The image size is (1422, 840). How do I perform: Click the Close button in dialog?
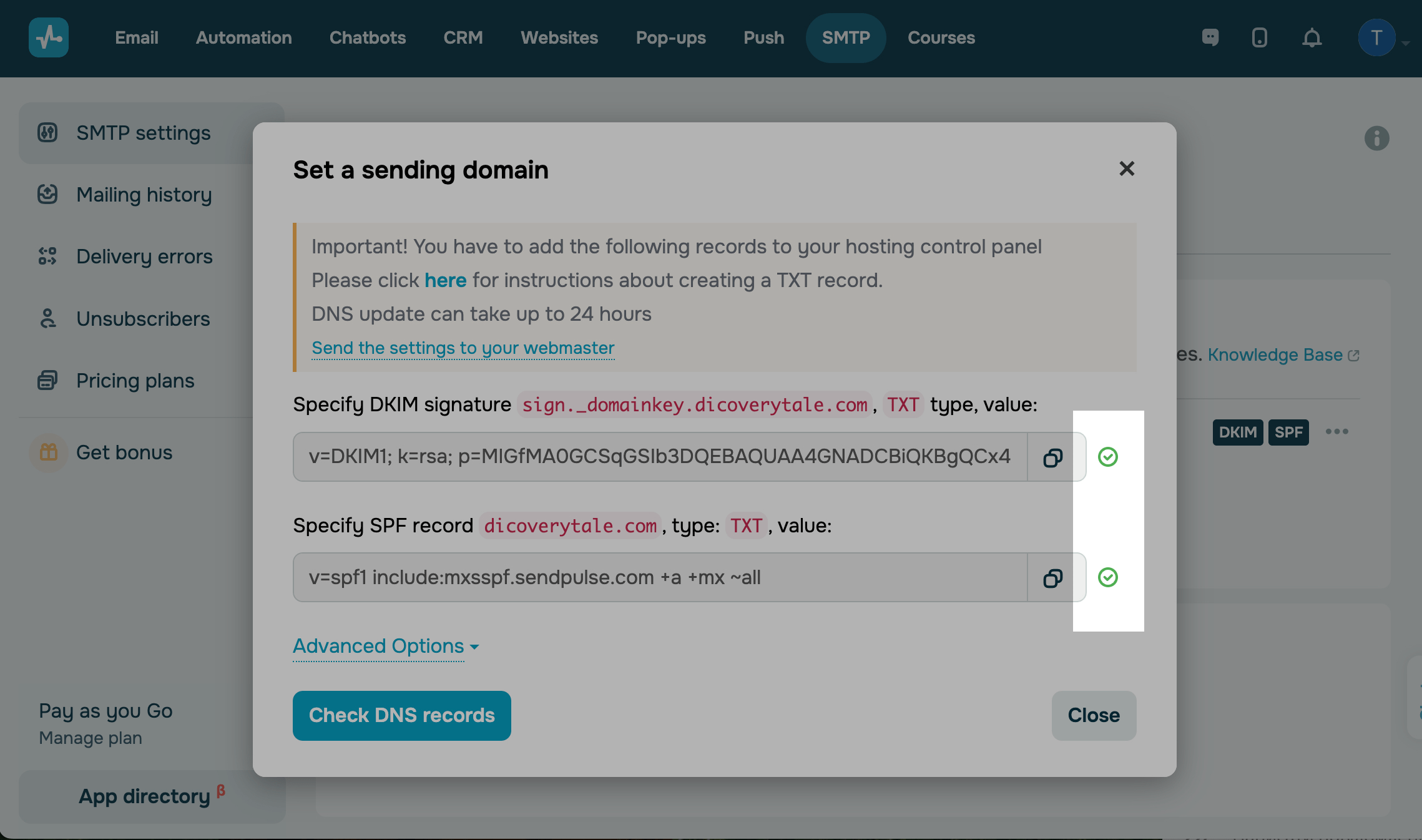pos(1093,715)
